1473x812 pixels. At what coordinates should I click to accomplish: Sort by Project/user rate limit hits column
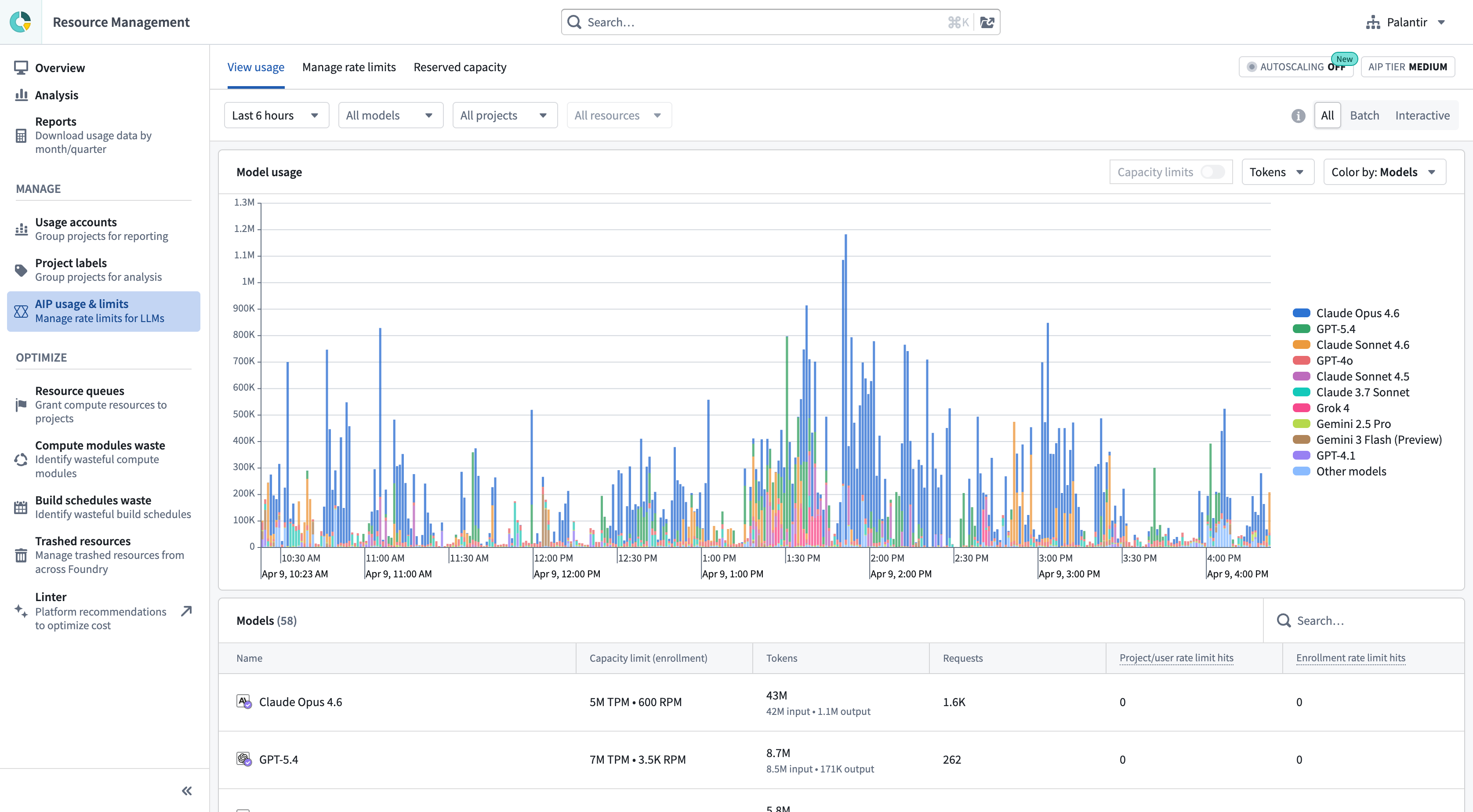1176,658
